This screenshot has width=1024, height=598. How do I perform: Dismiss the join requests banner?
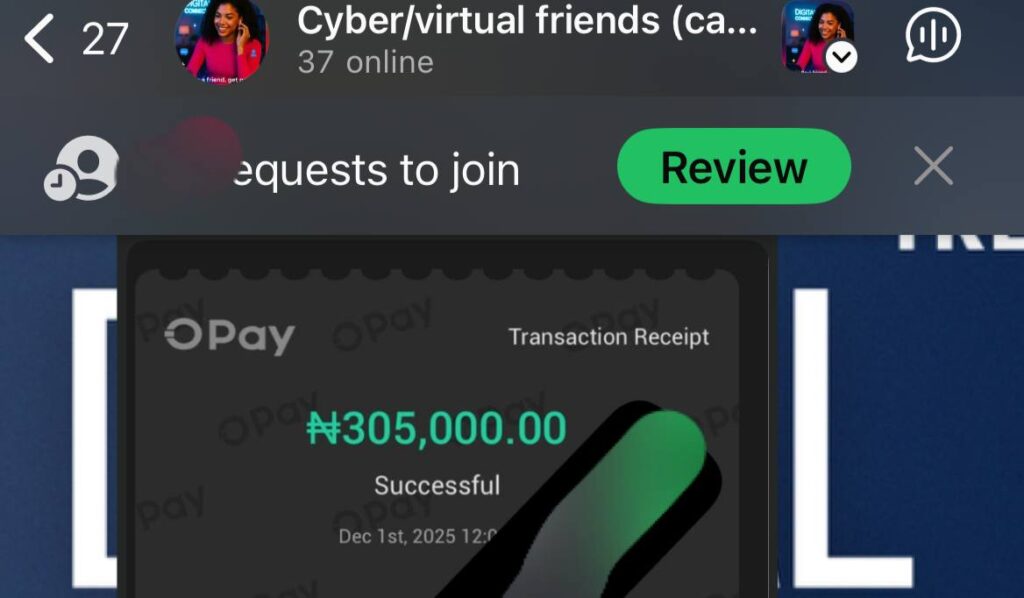[x=933, y=166]
